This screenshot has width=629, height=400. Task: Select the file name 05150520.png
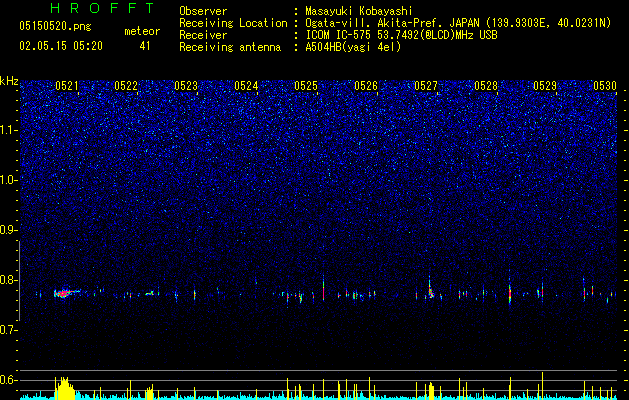[x=55, y=26]
